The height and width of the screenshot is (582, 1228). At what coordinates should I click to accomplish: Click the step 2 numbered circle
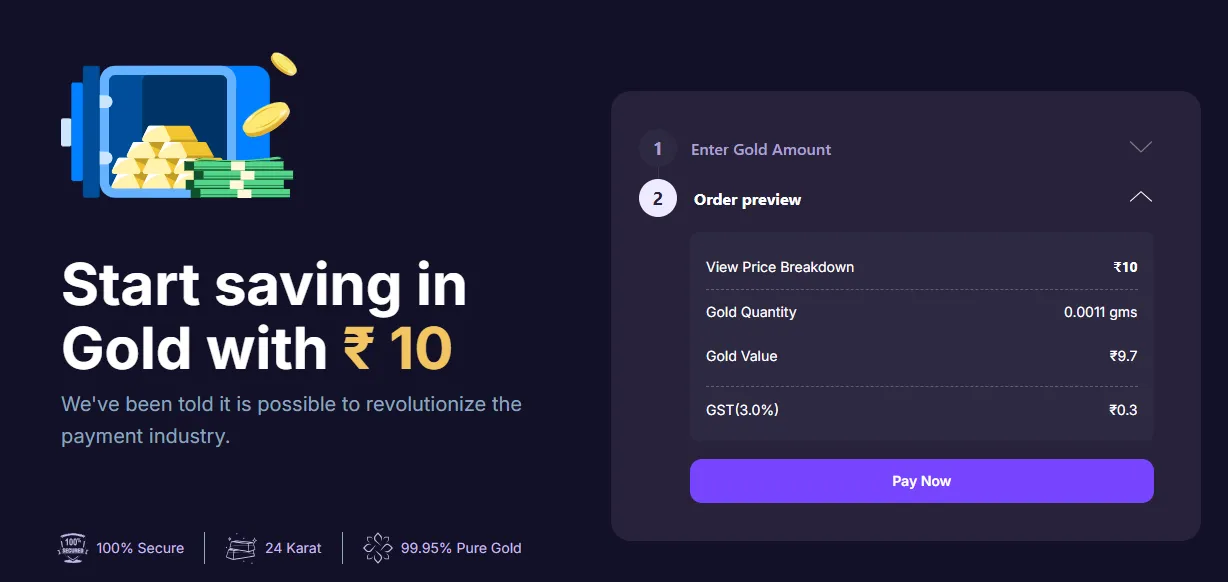(x=657, y=198)
